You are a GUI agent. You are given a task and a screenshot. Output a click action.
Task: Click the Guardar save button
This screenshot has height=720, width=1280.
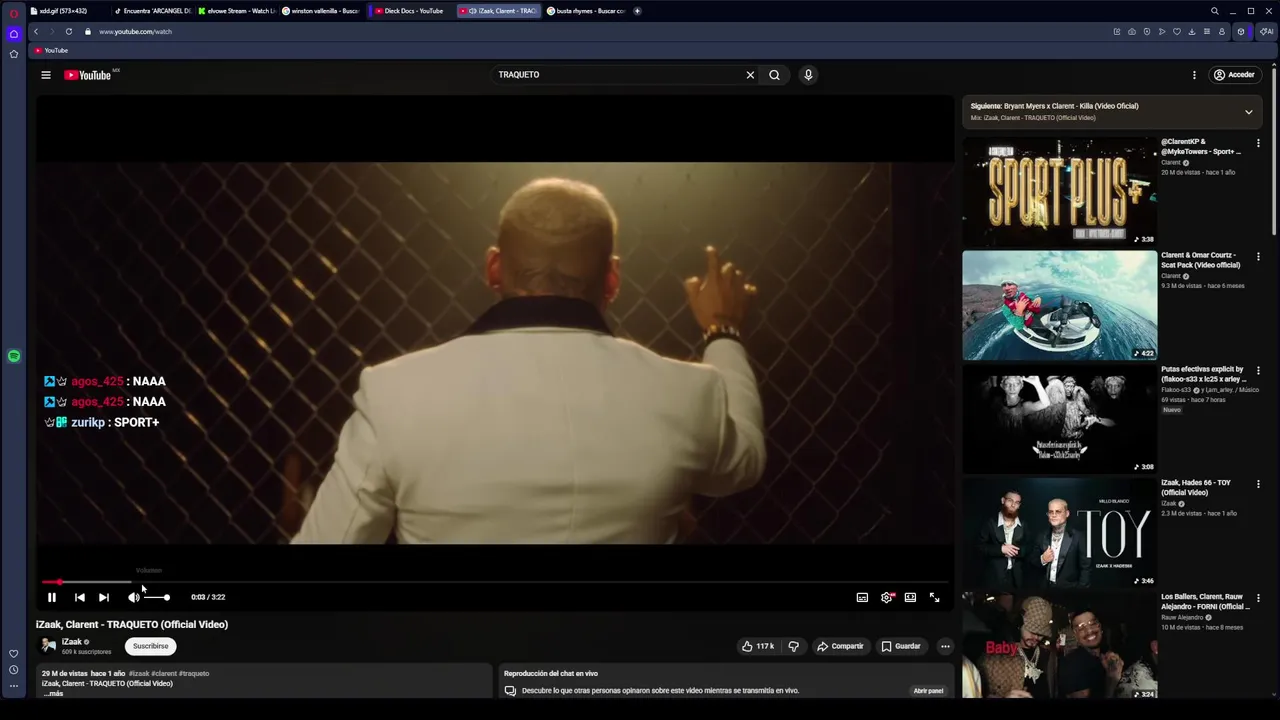901,646
